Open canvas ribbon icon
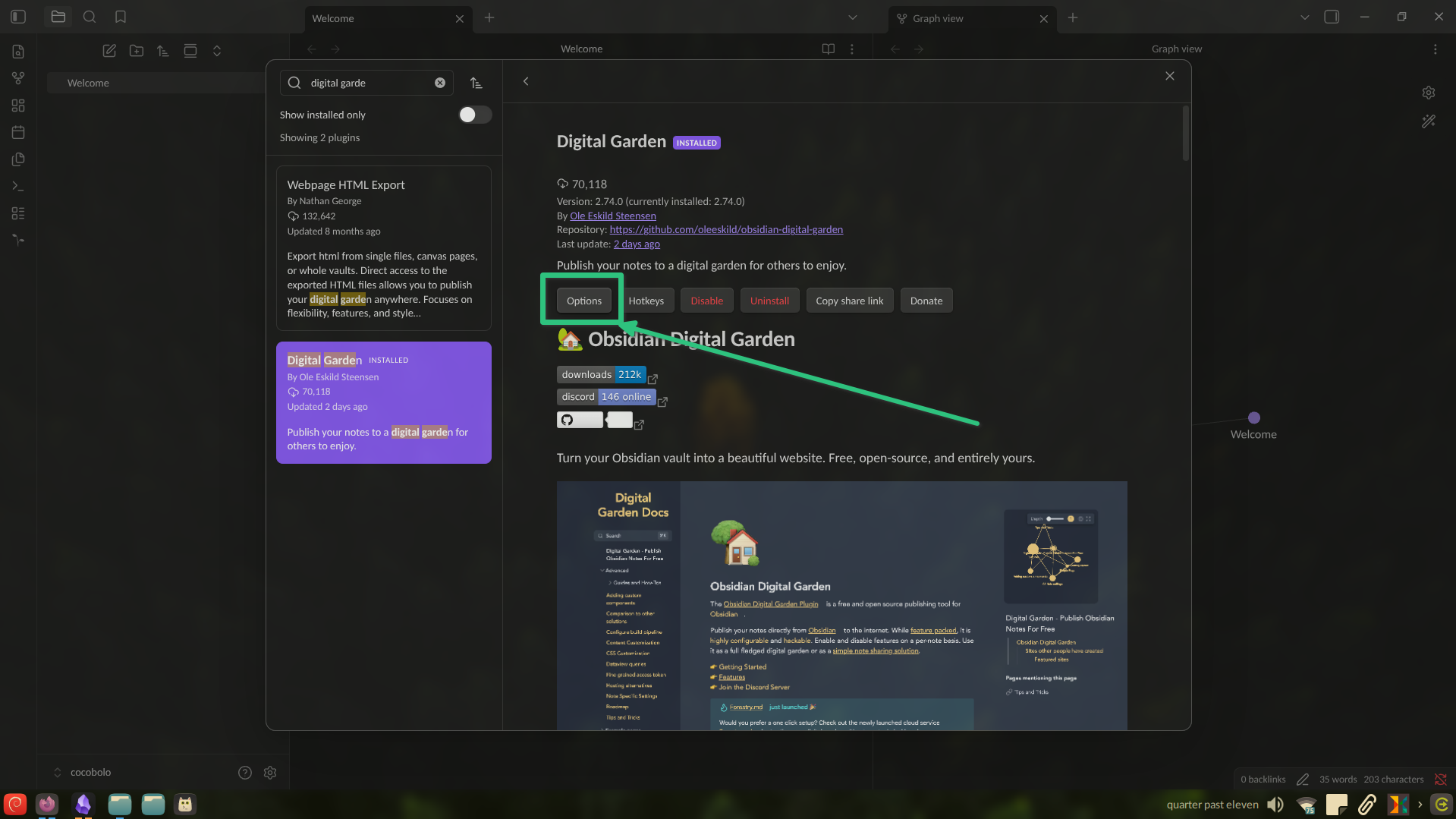Viewport: 1456px width, 819px height. tap(18, 106)
